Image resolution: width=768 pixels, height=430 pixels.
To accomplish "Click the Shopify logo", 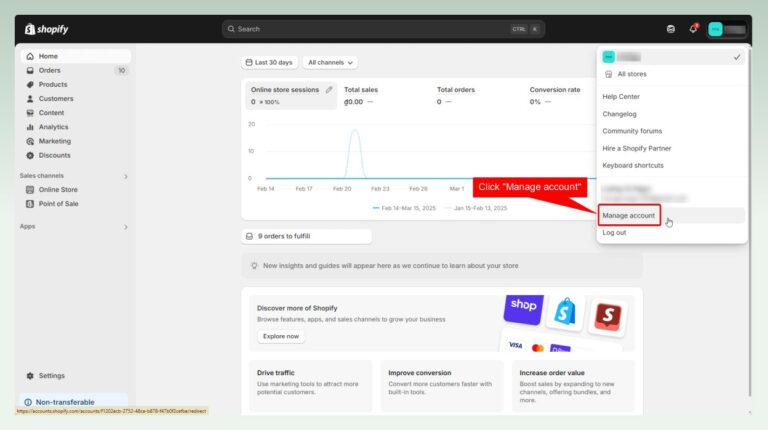I will (x=47, y=29).
